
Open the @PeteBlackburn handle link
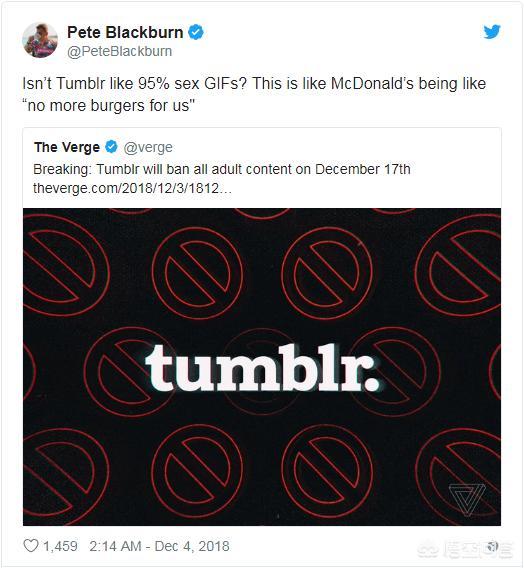120,51
